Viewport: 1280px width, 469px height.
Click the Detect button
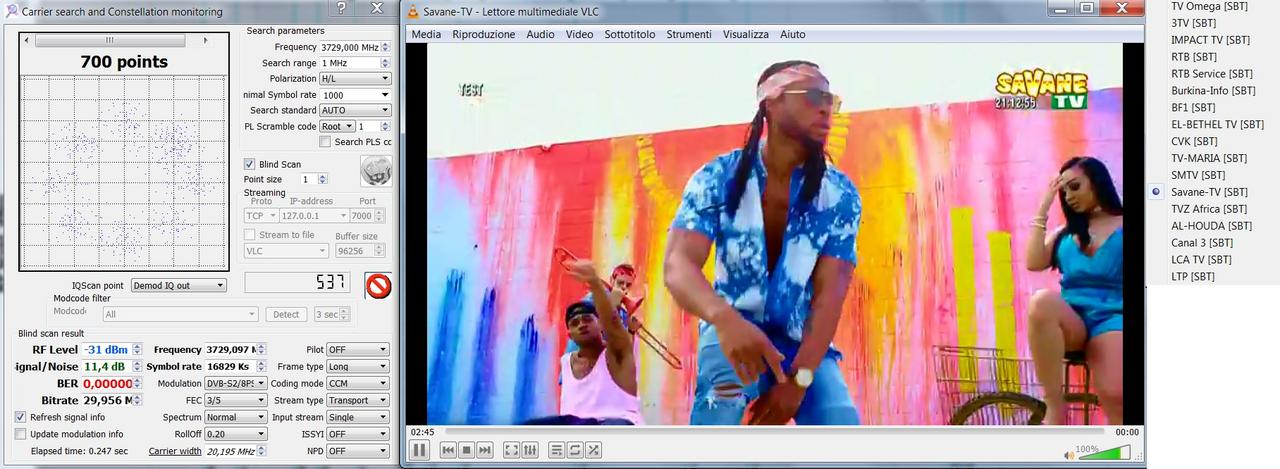pyautogui.click(x=286, y=314)
